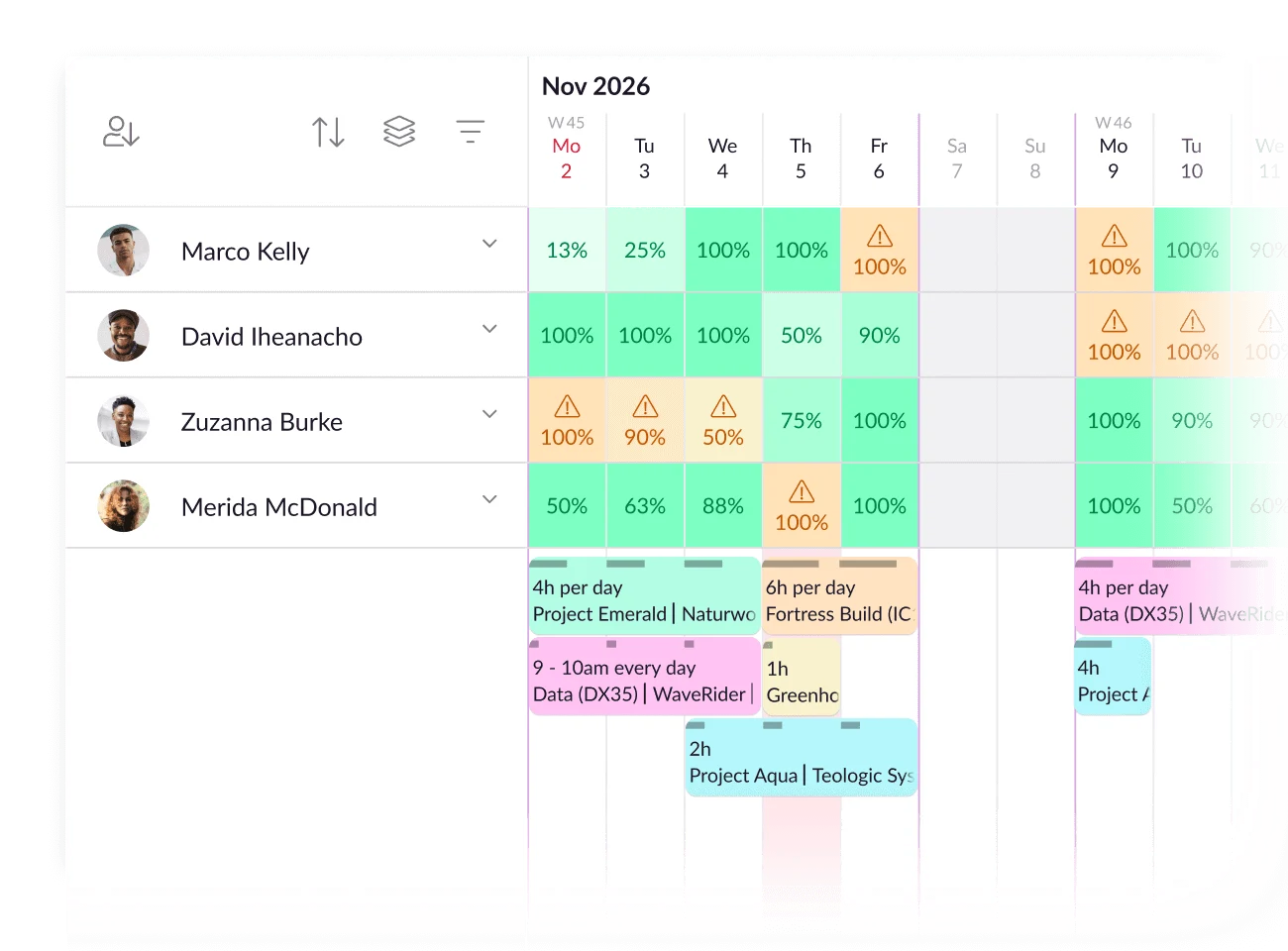Expand Marco Kelly's row
This screenshot has height=951, width=1288.
(489, 242)
